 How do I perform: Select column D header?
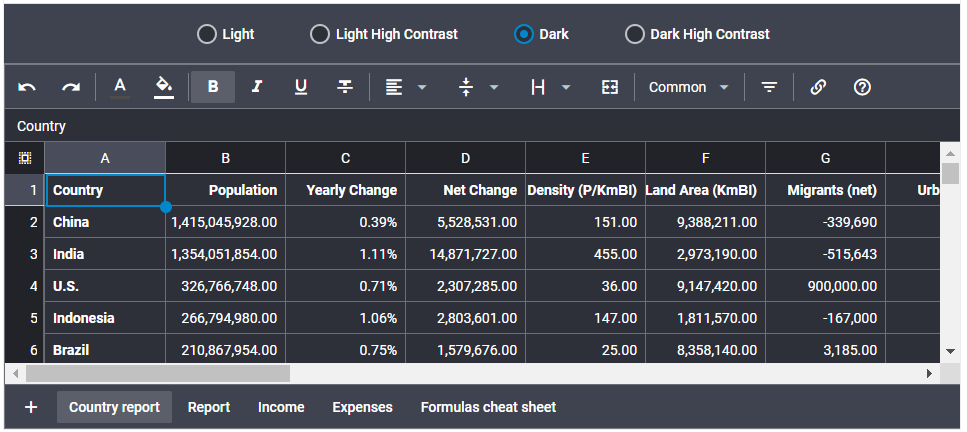466,158
